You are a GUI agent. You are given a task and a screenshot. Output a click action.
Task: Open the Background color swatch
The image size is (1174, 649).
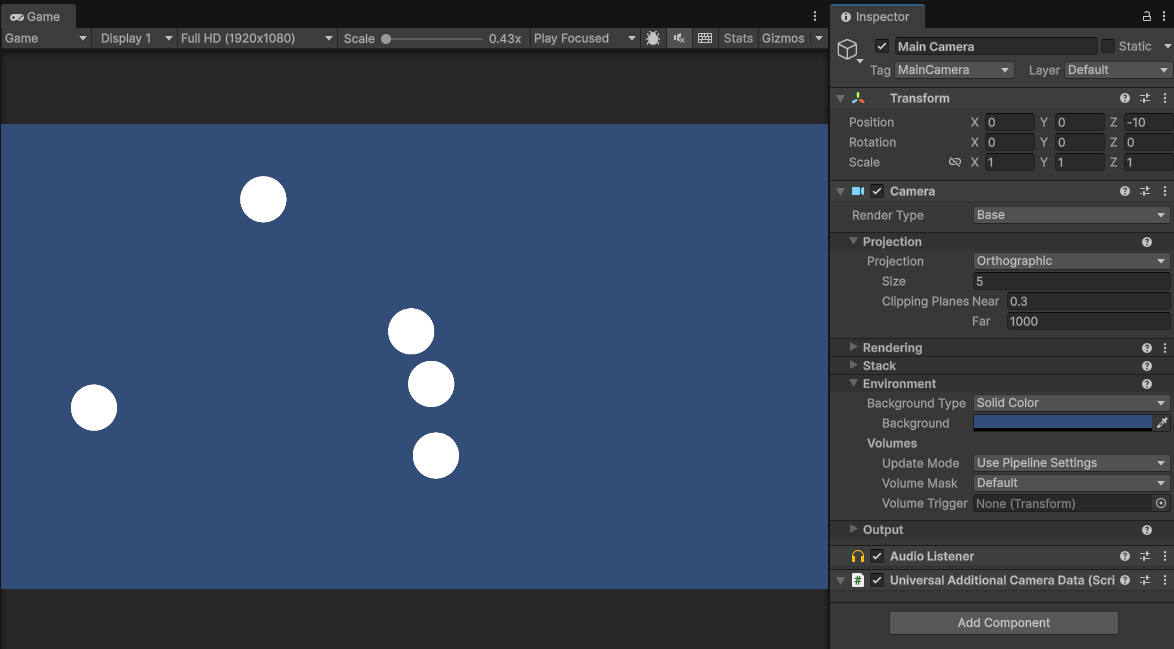1062,423
